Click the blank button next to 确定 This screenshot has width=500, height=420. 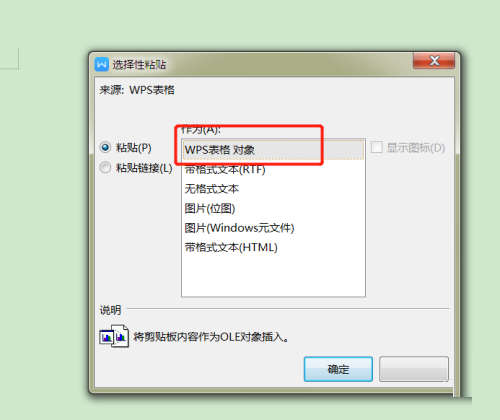pyautogui.click(x=414, y=369)
